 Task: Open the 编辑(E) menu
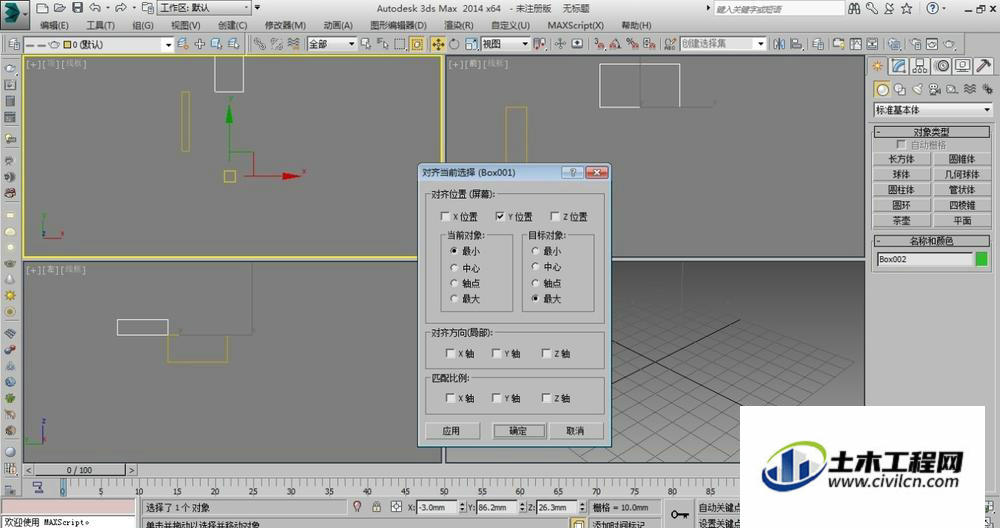point(54,25)
